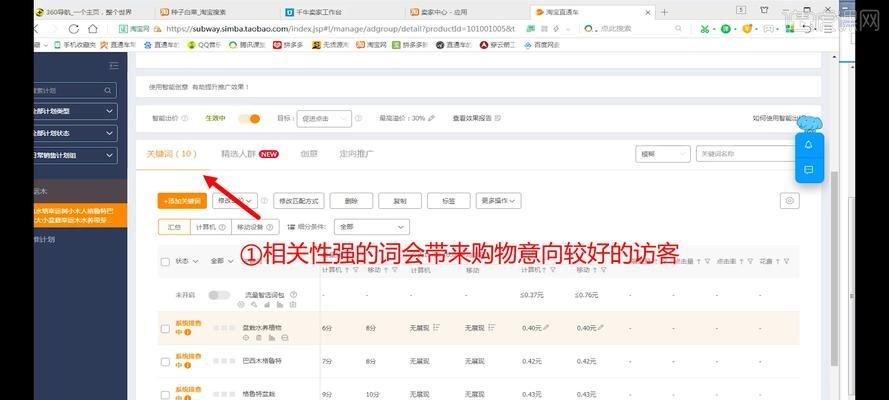Open the 模糊 match type dropdown
Image resolution: width=889 pixels, height=400 pixels.
tap(662, 154)
